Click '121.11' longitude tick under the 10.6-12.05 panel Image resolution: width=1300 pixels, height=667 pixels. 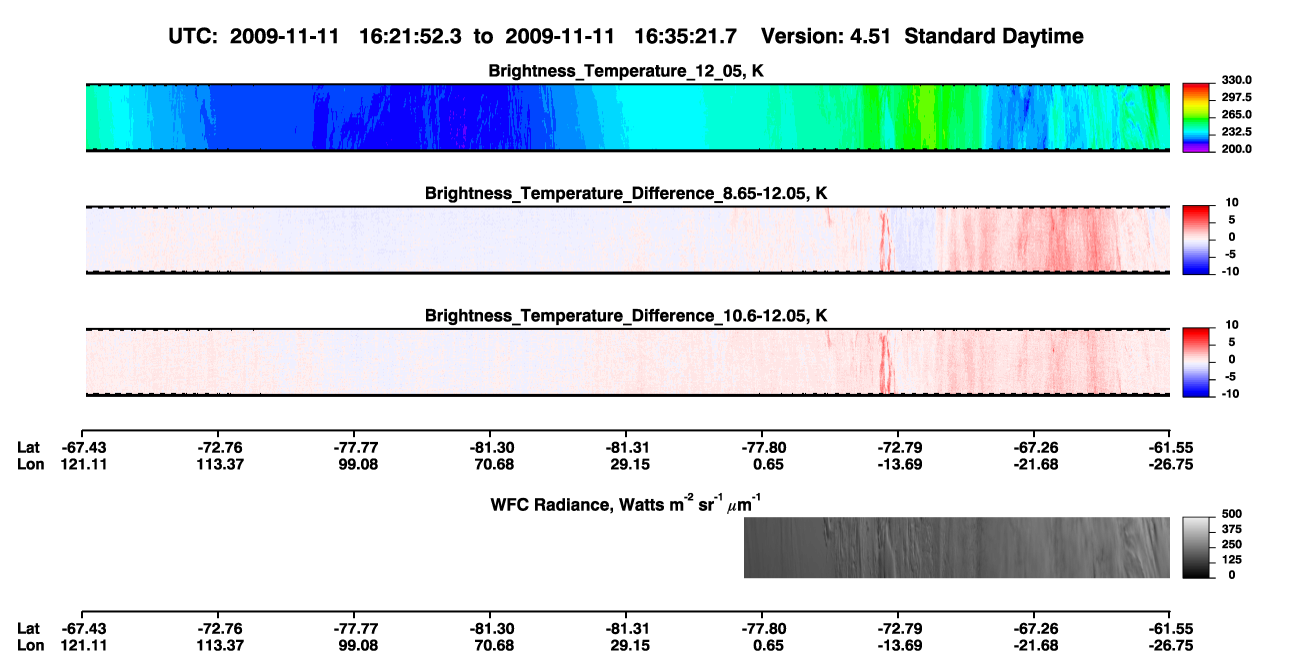pos(83,464)
